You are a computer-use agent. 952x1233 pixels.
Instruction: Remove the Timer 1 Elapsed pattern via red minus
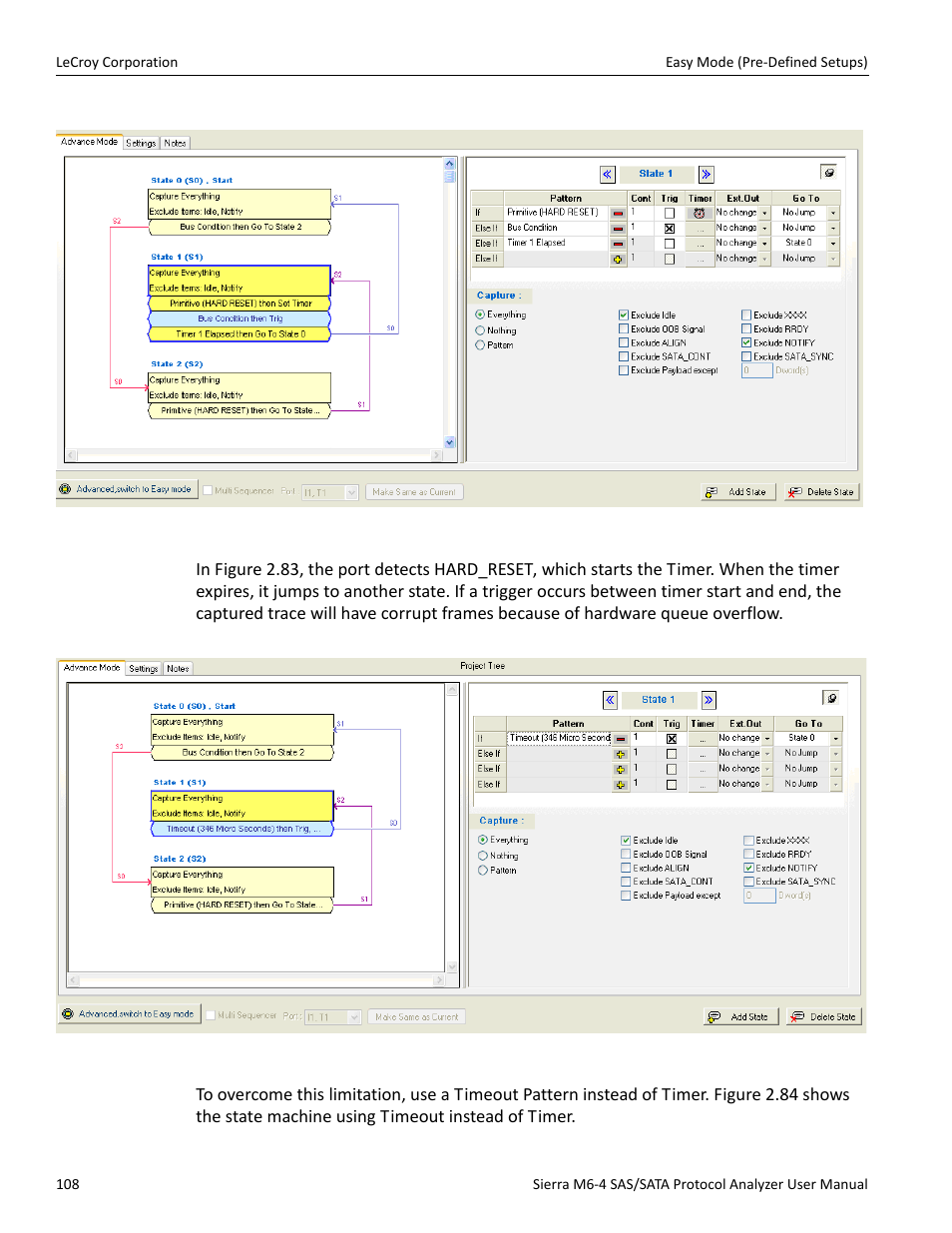point(618,244)
